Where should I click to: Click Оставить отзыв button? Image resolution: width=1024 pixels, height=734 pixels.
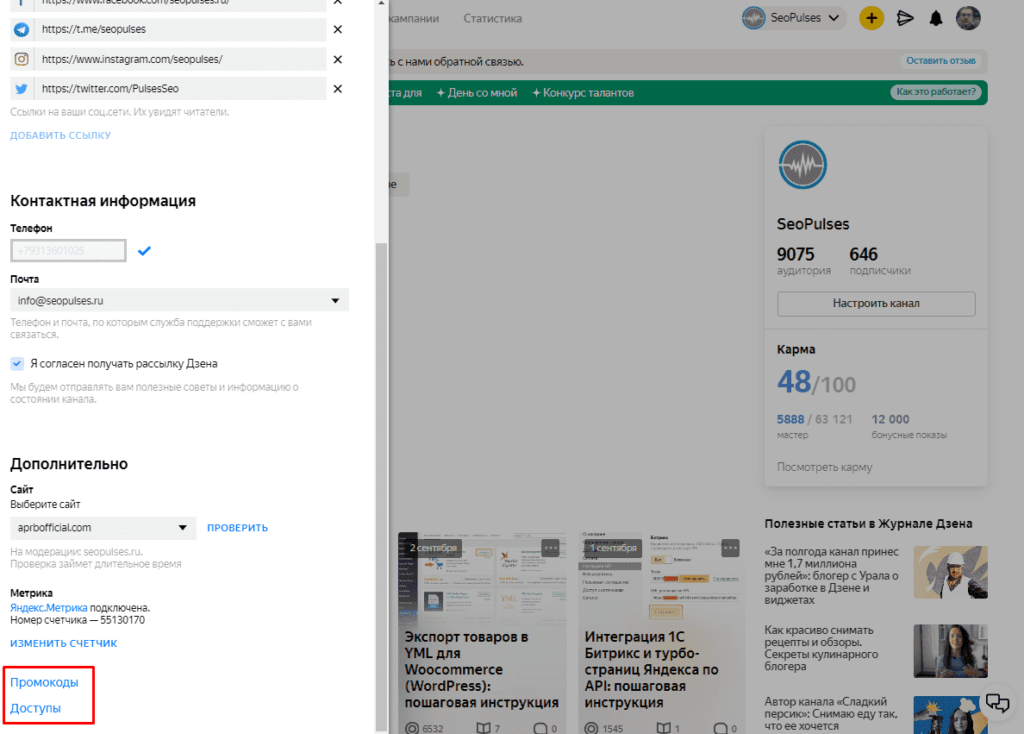click(940, 61)
